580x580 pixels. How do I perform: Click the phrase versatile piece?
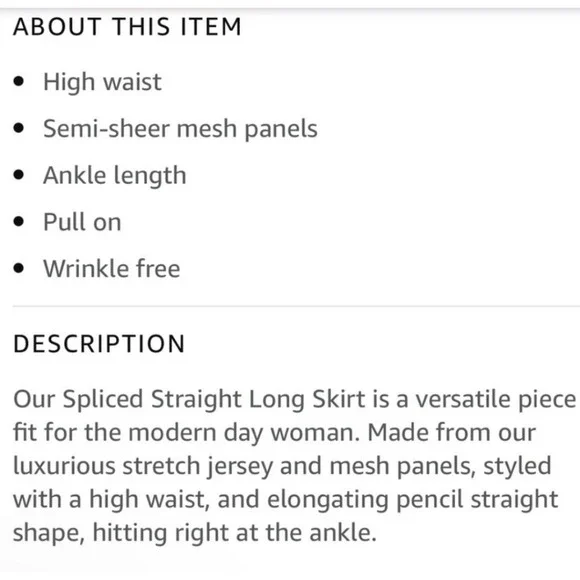pyautogui.click(x=496, y=401)
